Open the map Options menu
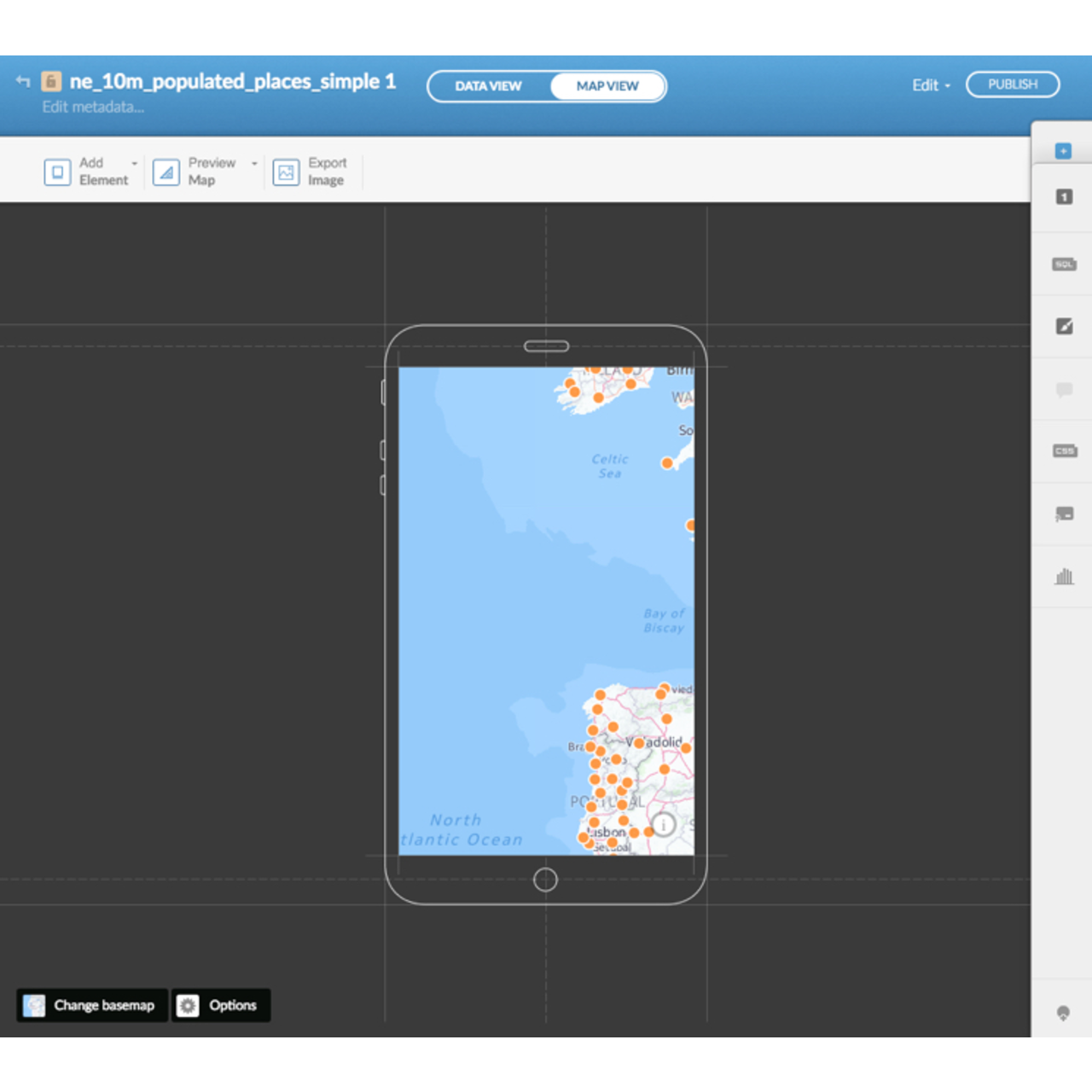The width and height of the screenshot is (1092, 1092). (221, 1006)
